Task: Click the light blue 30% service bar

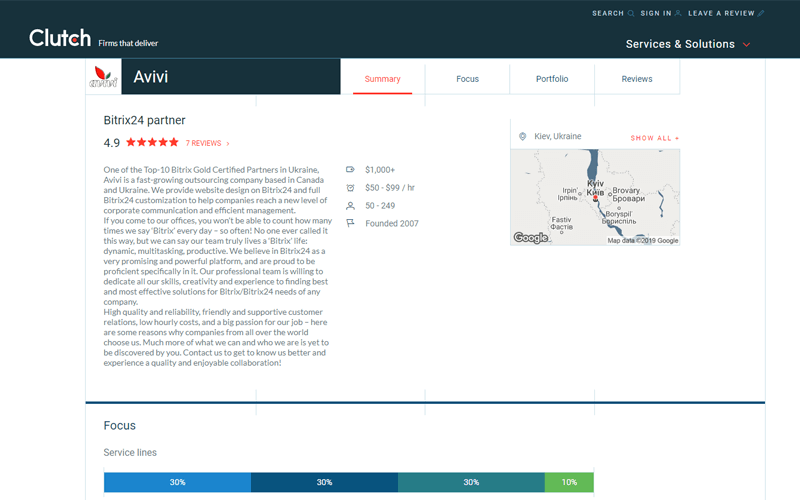Action: point(178,482)
